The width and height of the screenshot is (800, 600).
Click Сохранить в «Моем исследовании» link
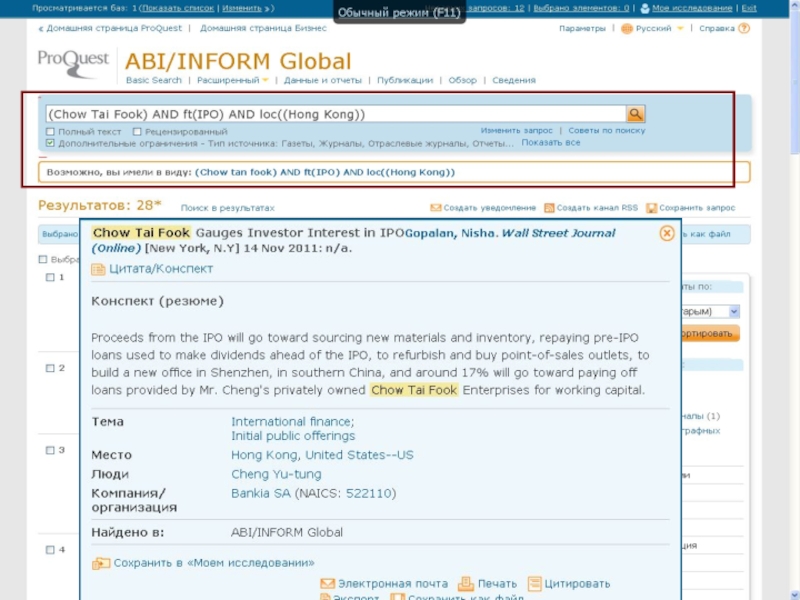point(214,563)
